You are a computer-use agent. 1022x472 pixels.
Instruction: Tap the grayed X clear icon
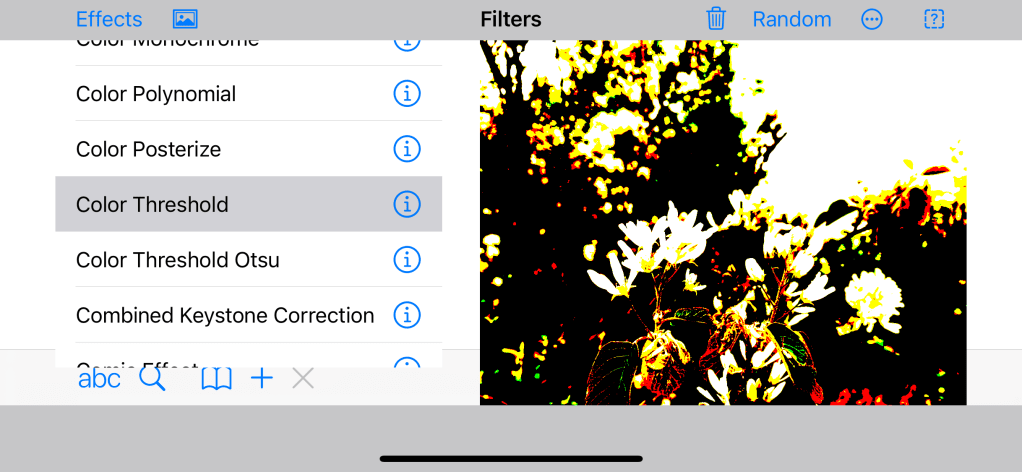click(x=303, y=378)
